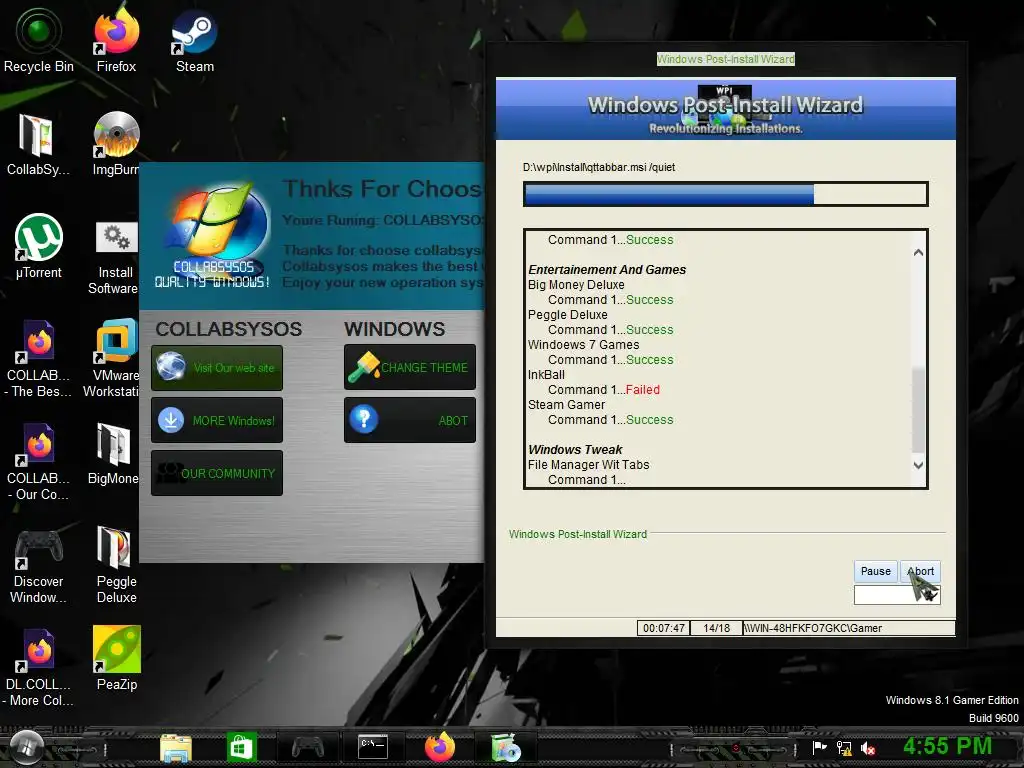The width and height of the screenshot is (1024, 768).
Task: Switch to the command prompt taskbar icon
Action: click(373, 747)
